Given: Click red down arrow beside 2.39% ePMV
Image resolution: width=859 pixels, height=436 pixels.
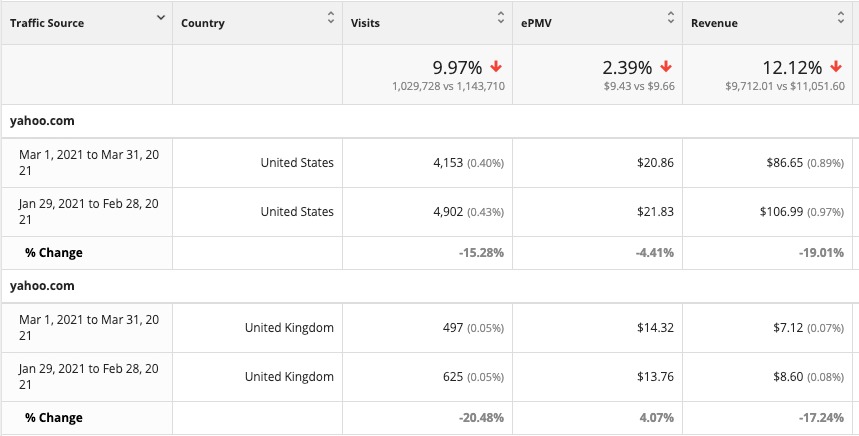Looking at the screenshot, I should (x=666, y=67).
